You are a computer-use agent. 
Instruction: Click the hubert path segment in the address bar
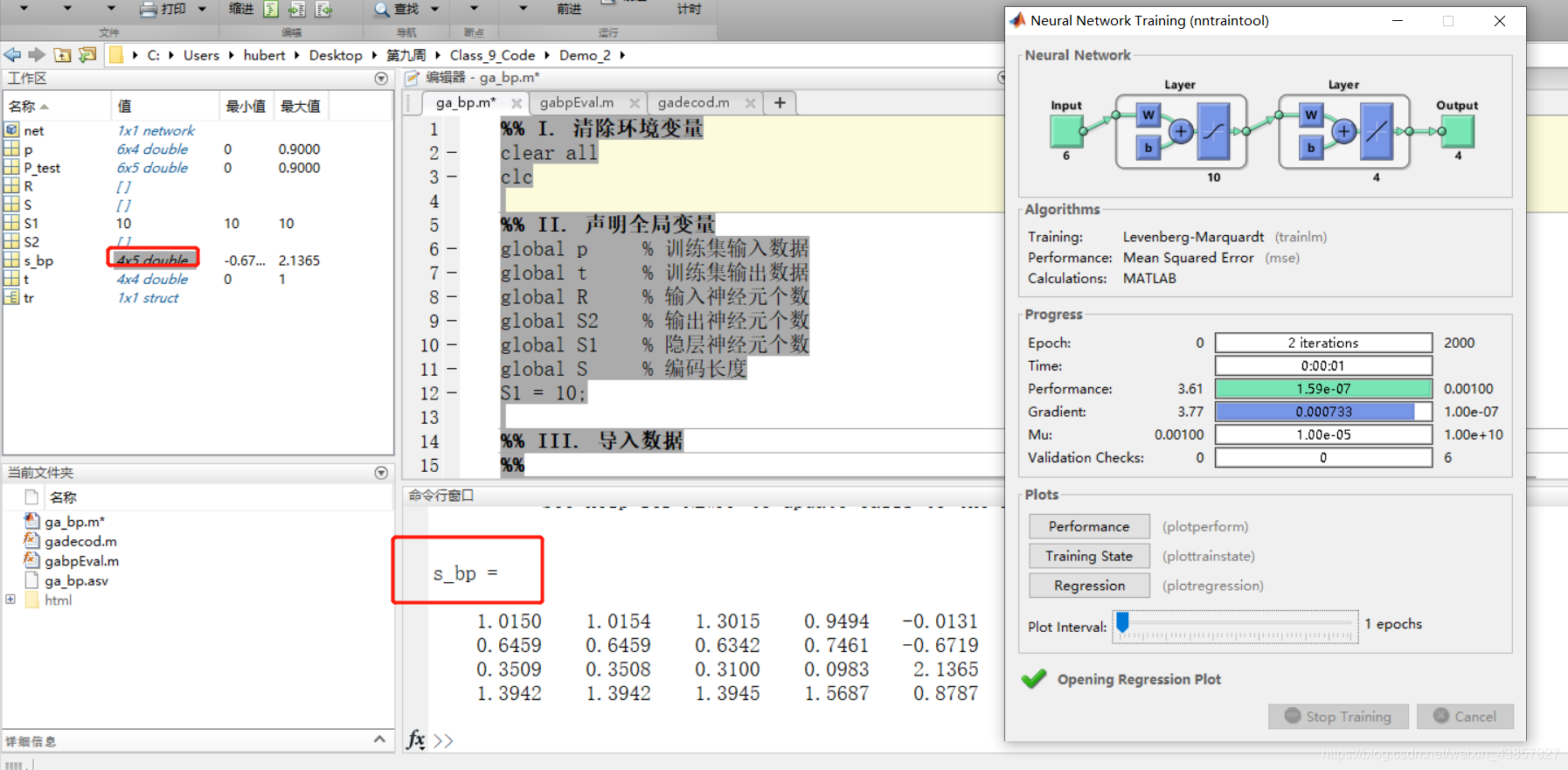point(264,55)
